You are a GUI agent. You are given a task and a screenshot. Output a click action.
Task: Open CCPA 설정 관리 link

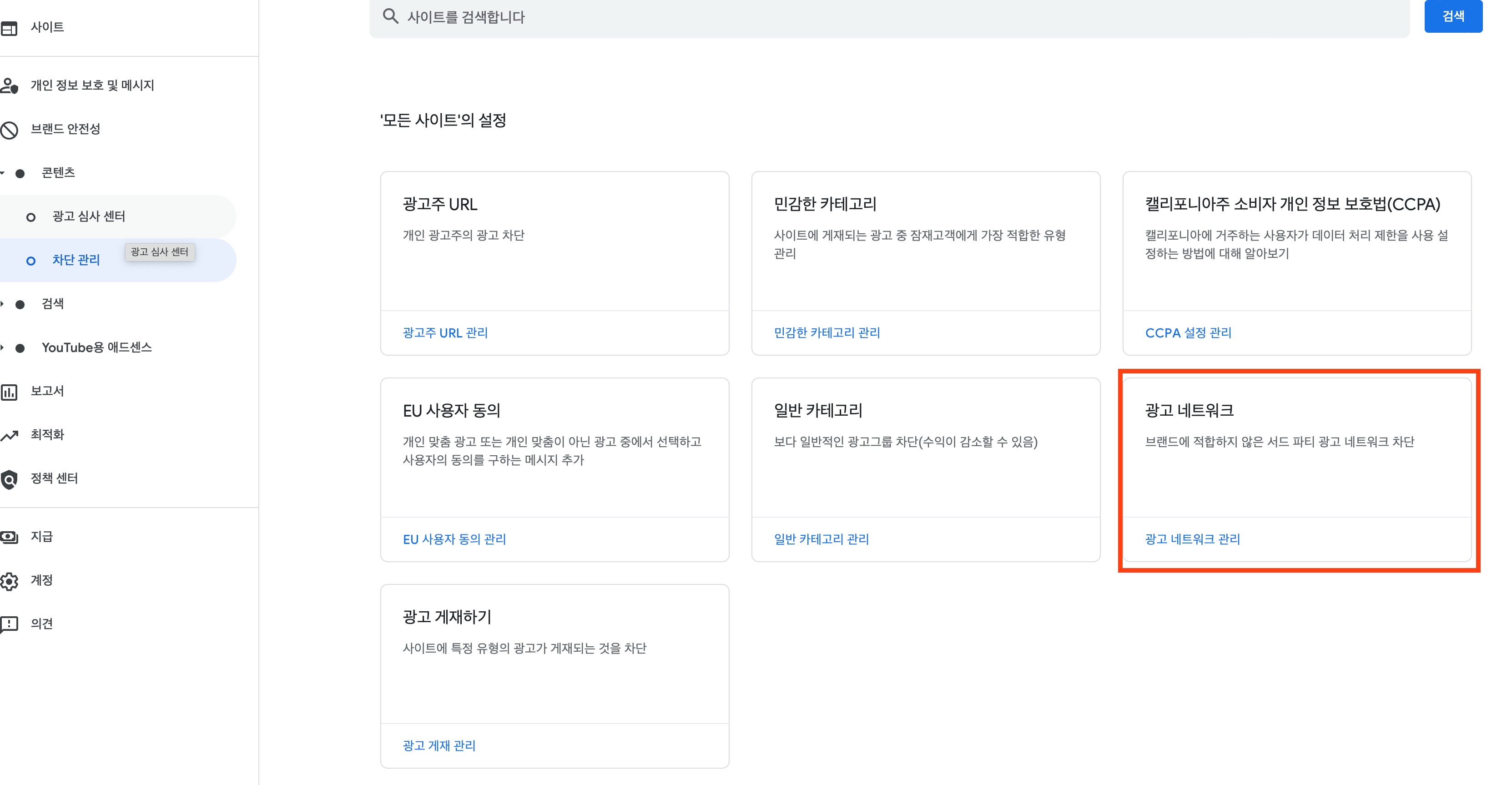pos(1188,332)
